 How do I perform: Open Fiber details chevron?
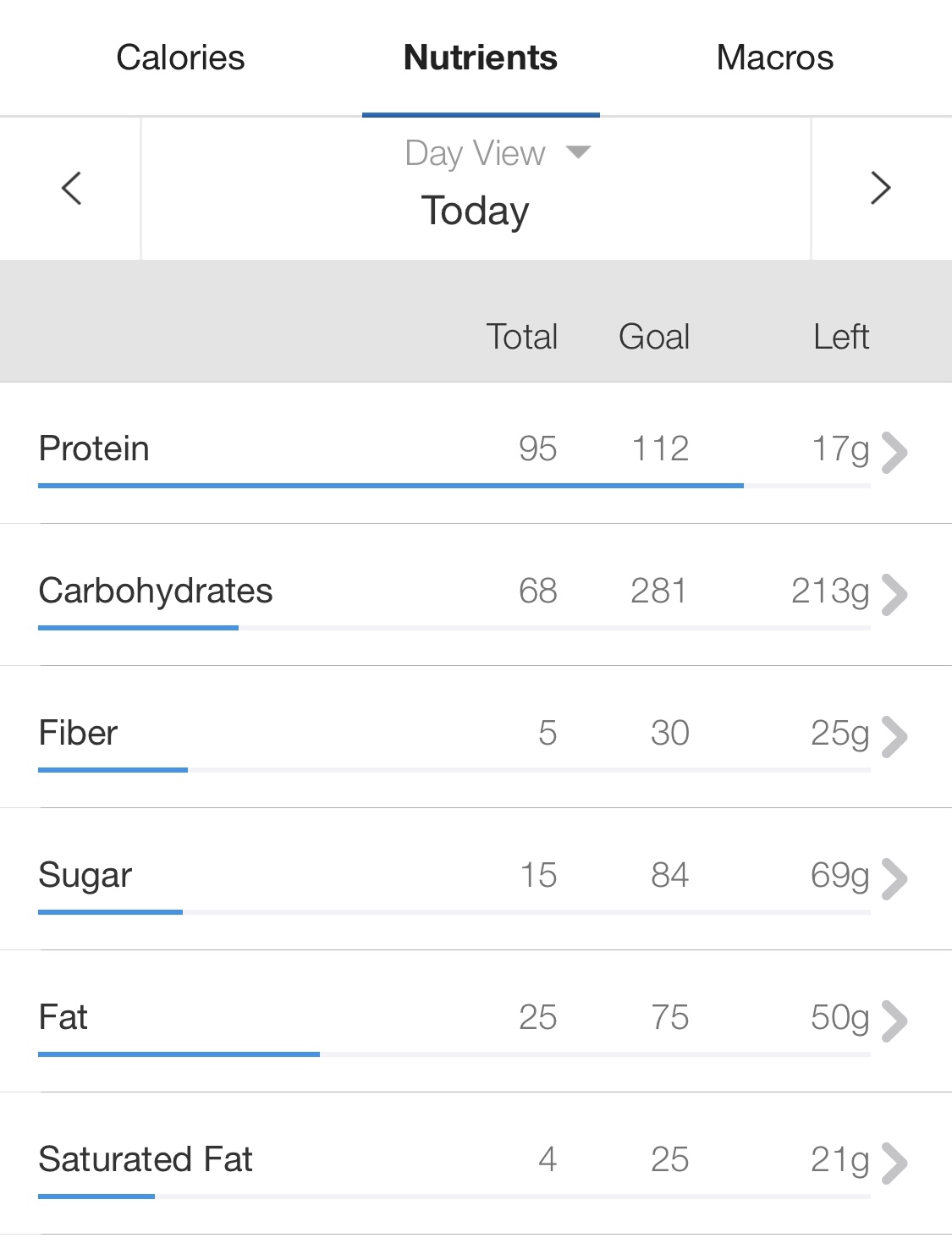tap(894, 736)
